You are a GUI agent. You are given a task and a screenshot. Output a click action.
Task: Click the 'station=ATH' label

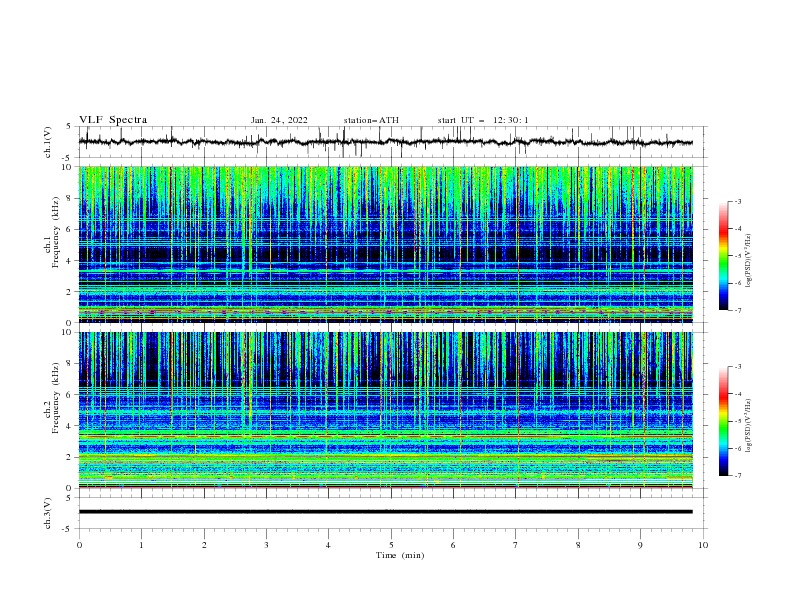(371, 120)
